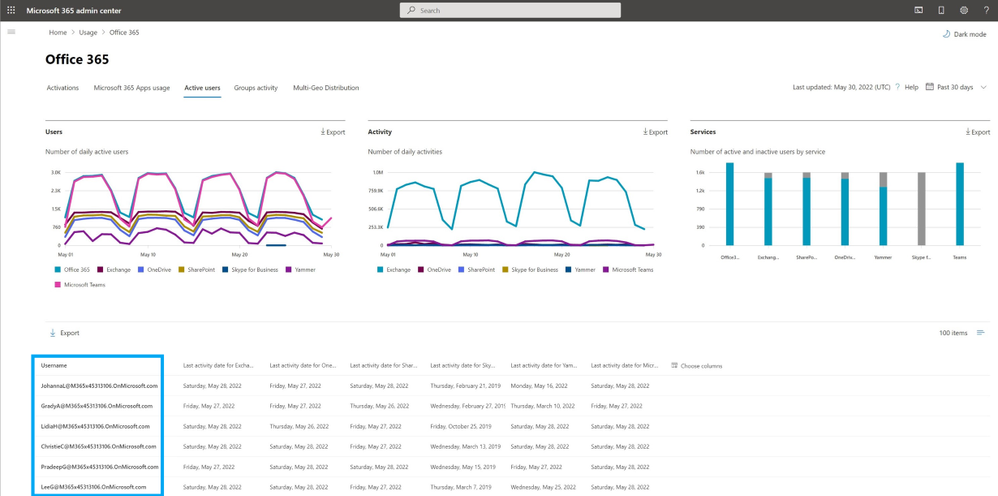Click the 100 items count
The width and height of the screenshot is (998, 496).
(x=953, y=333)
